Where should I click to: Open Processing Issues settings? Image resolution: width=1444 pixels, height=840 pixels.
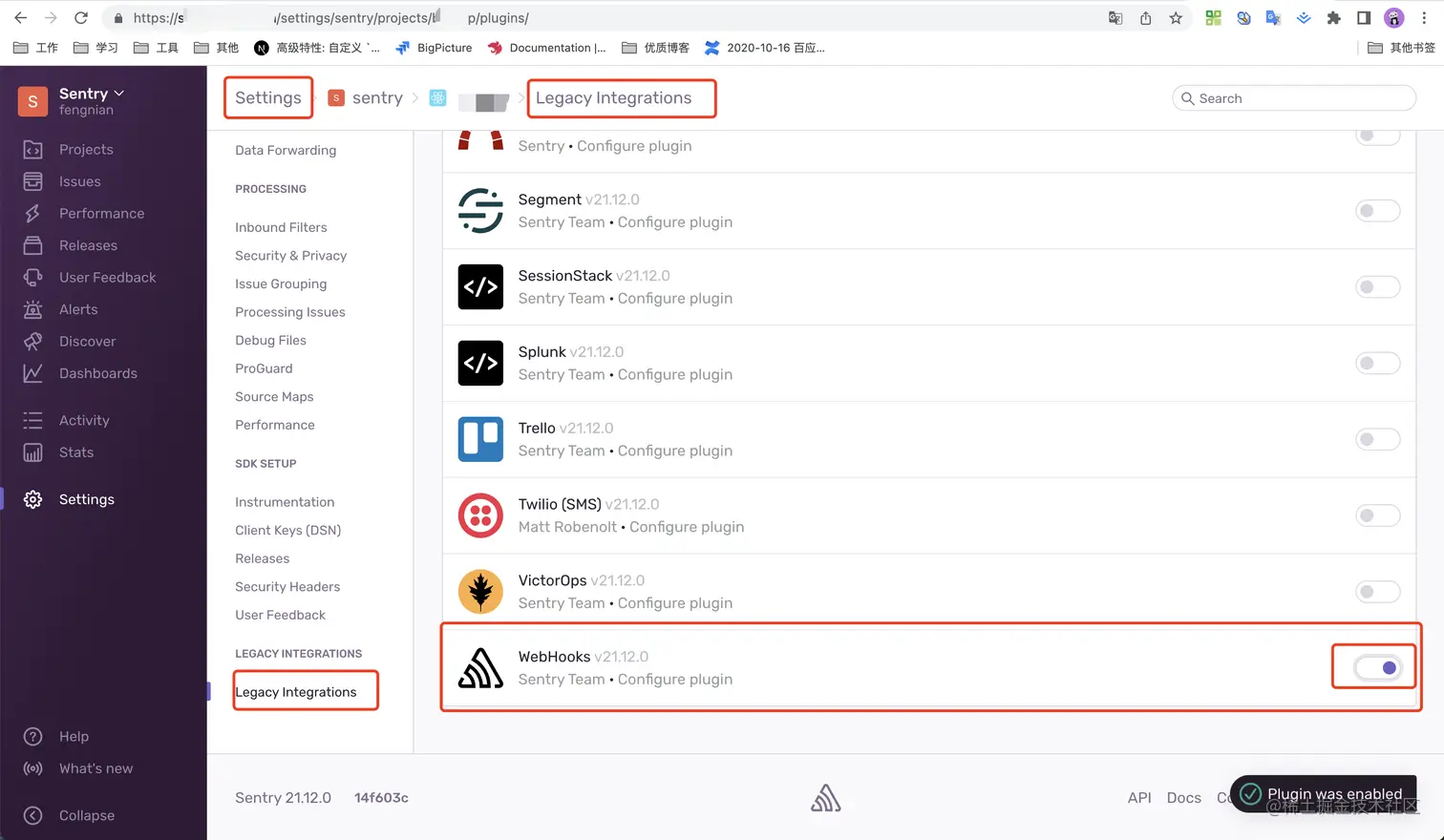point(290,312)
